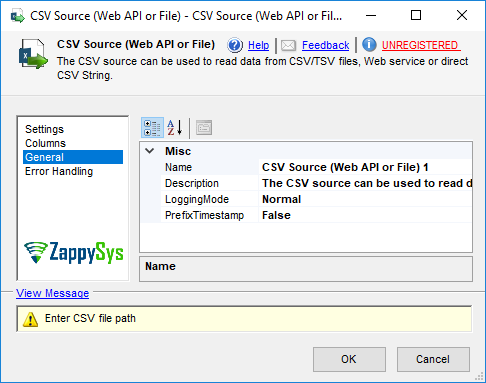Click the title bar window icon
The width and height of the screenshot is (486, 383).
[x=17, y=16]
